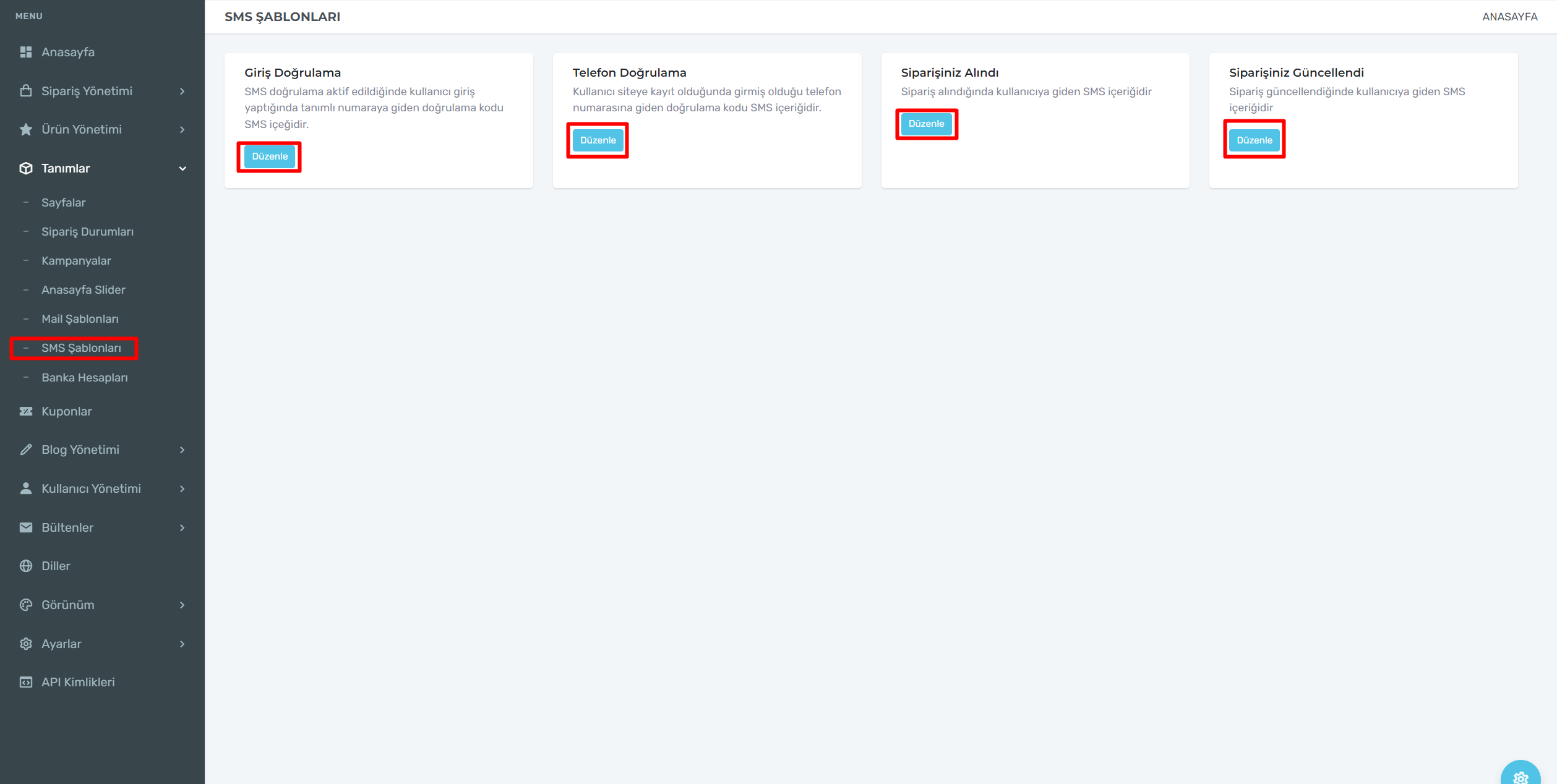Open Mail Şablonları menu item
1557x784 pixels.
[x=80, y=318]
